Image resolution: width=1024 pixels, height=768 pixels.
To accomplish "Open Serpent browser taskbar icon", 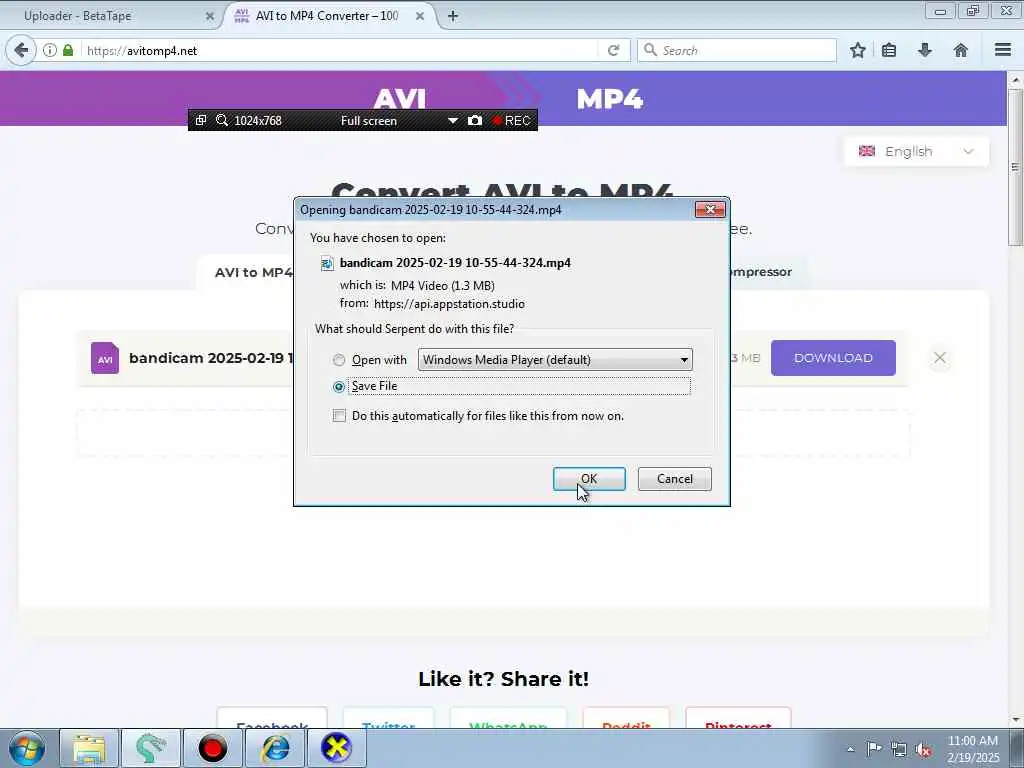I will tap(151, 748).
